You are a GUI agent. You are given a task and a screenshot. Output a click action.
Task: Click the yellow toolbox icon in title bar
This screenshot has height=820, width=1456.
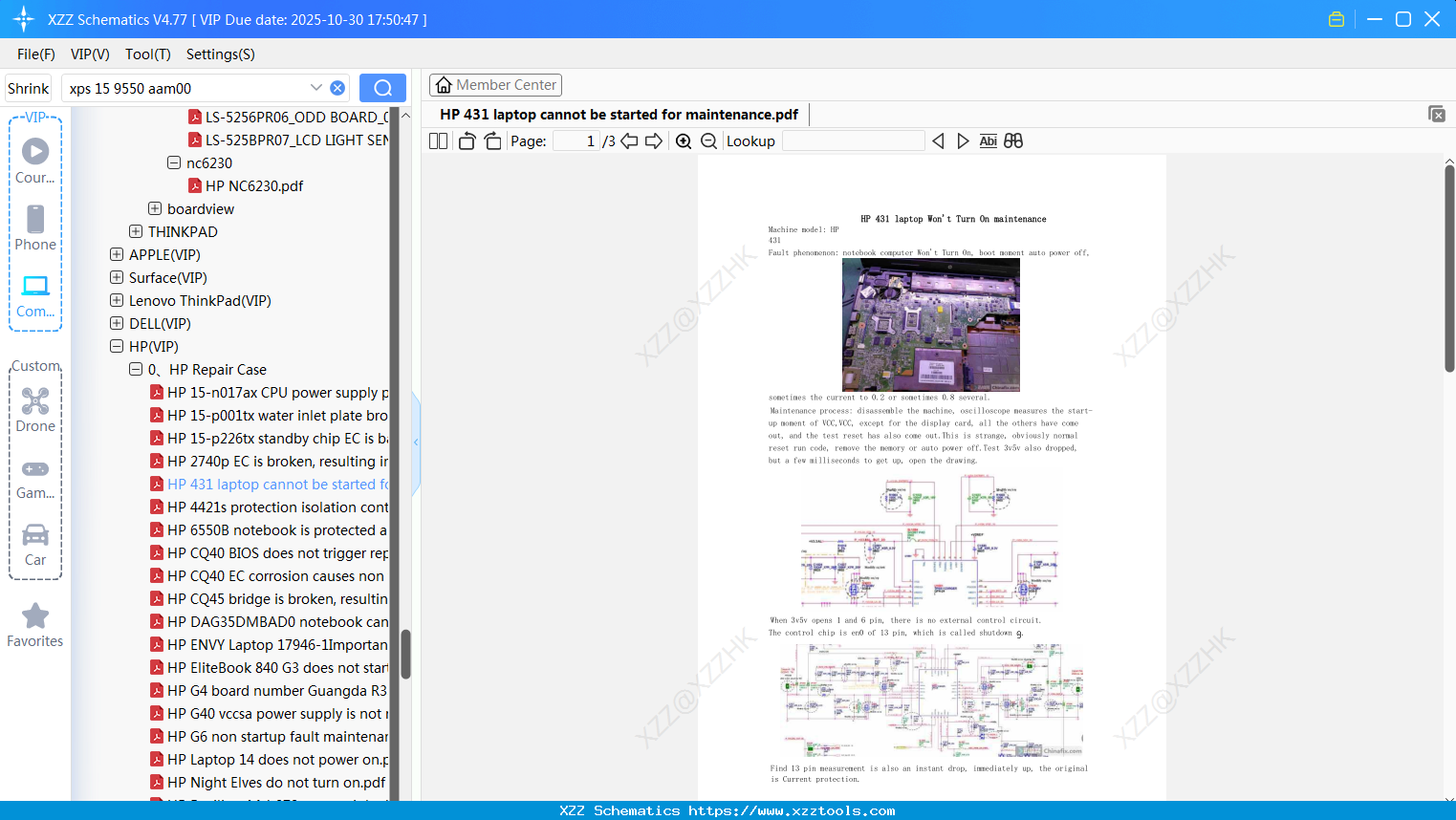1336,19
